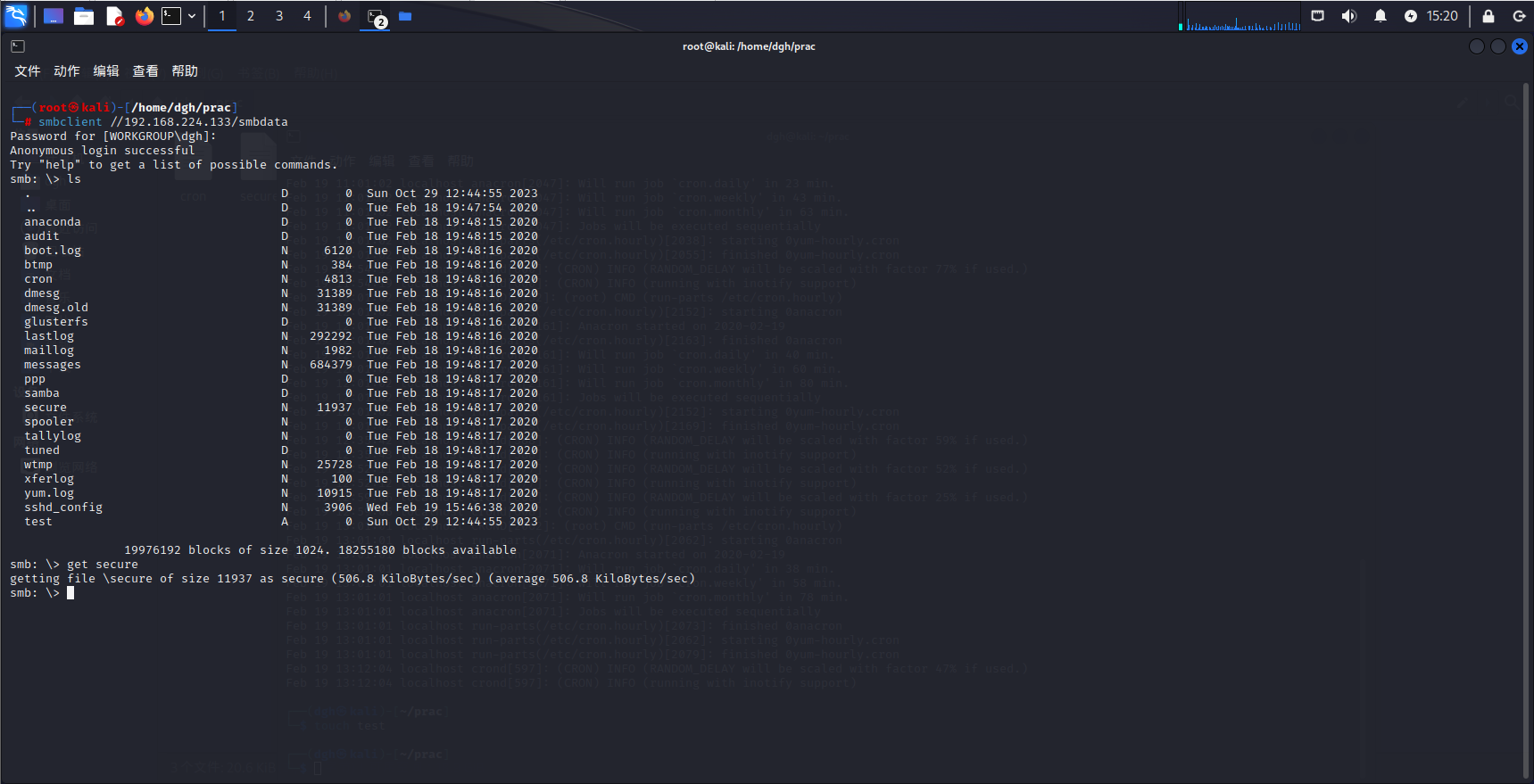Screen dimensions: 1534x784
Task: Click 'Anonymous login successful' line
Action: pyautogui.click(x=103, y=151)
